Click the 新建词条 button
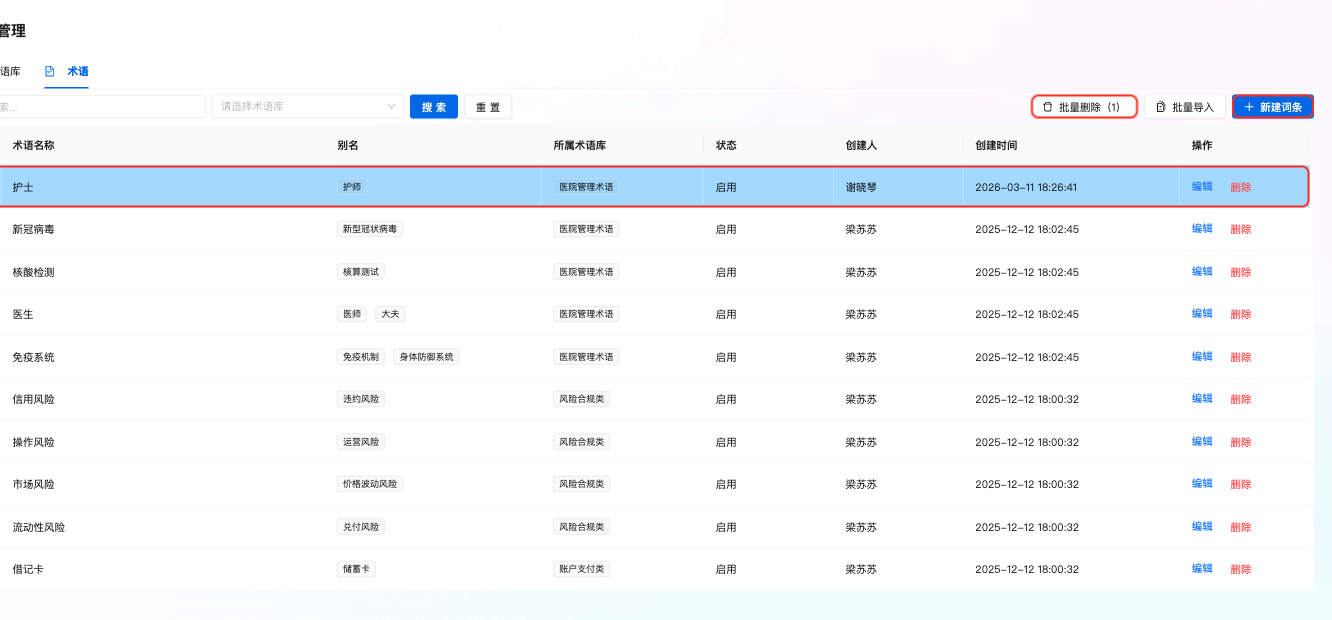This screenshot has height=620, width=1332. coord(1273,106)
